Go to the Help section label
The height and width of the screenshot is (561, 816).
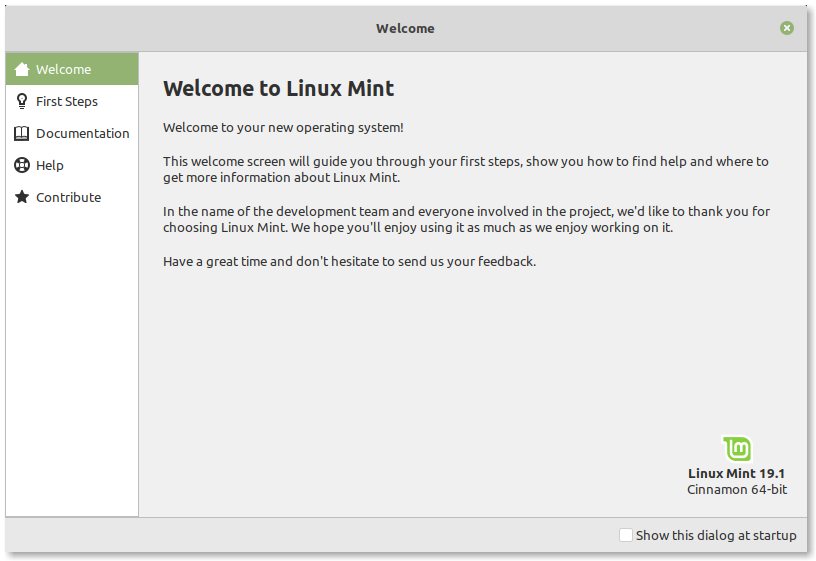tap(50, 165)
